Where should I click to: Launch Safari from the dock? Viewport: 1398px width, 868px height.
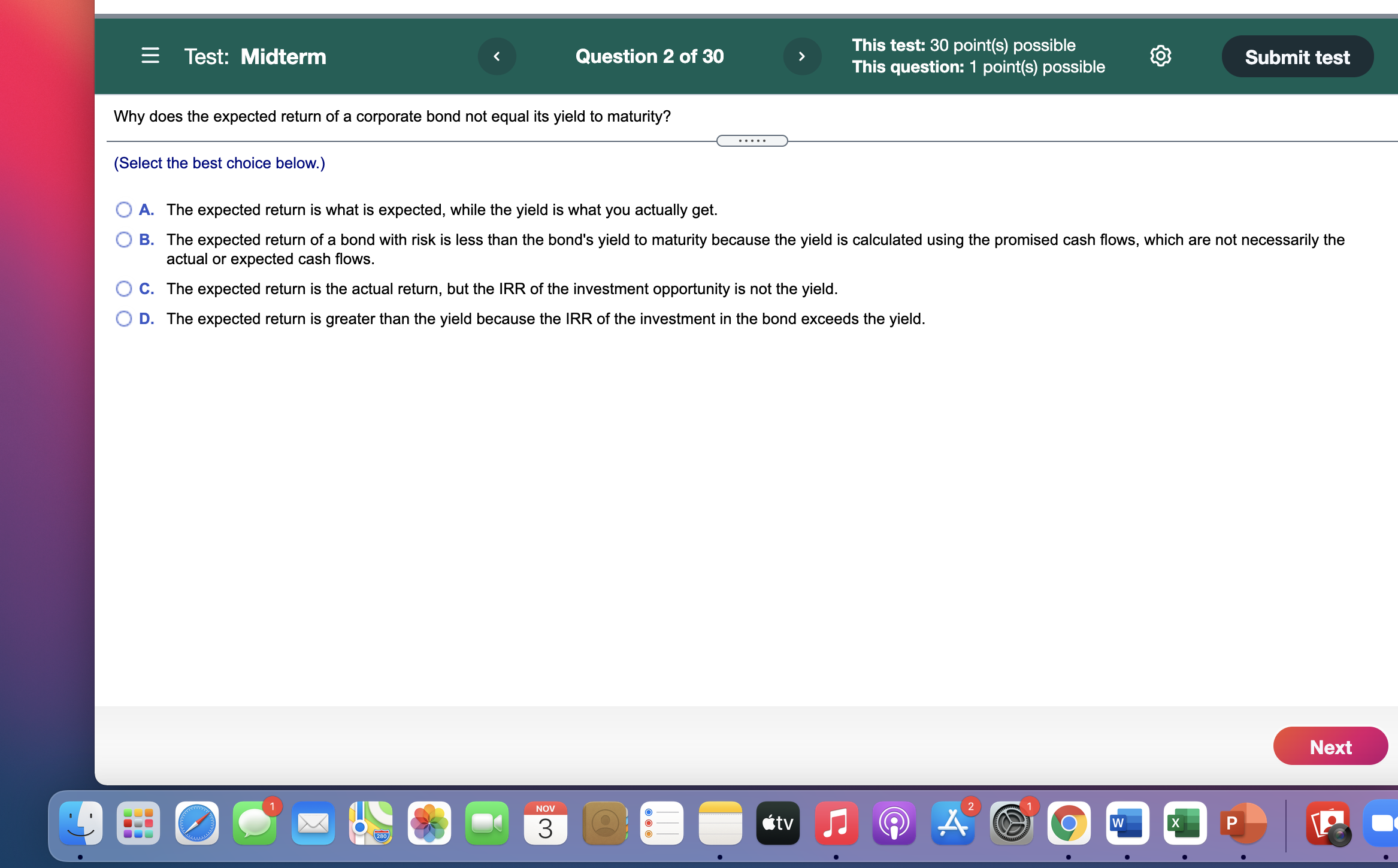[x=196, y=824]
